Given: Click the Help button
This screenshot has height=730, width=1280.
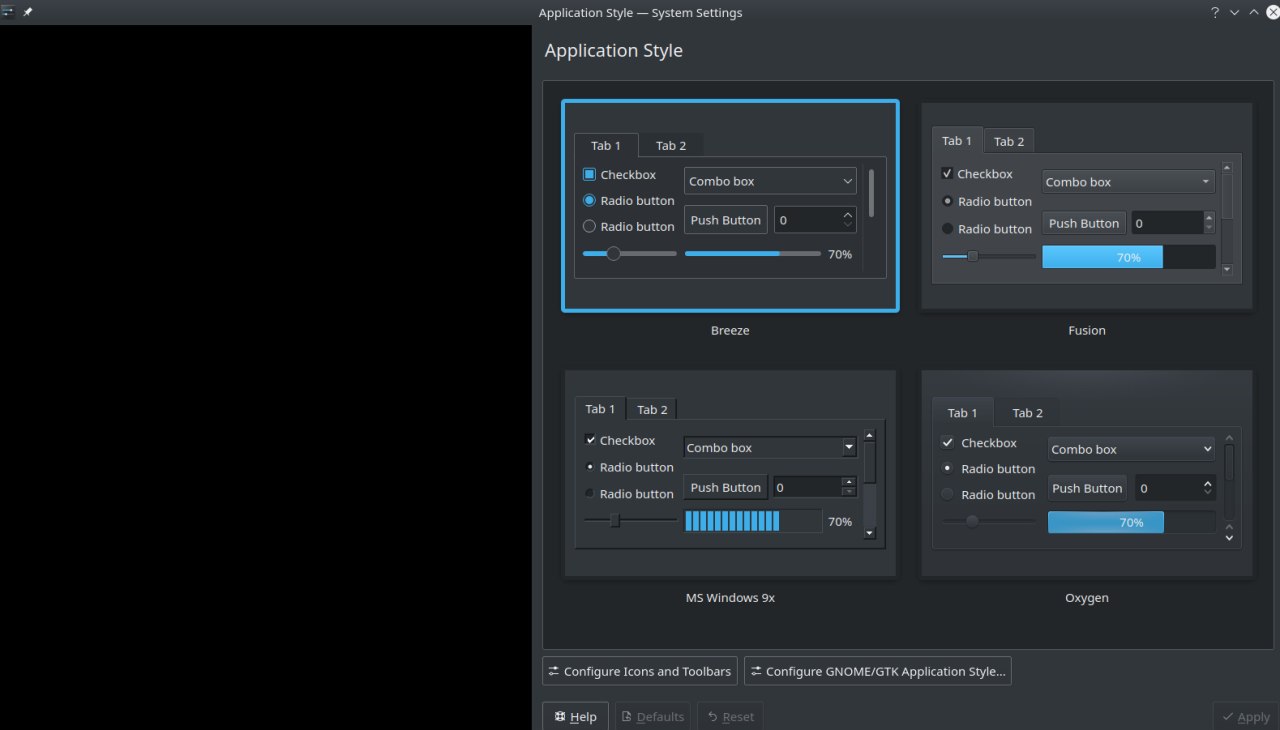Looking at the screenshot, I should click(575, 716).
